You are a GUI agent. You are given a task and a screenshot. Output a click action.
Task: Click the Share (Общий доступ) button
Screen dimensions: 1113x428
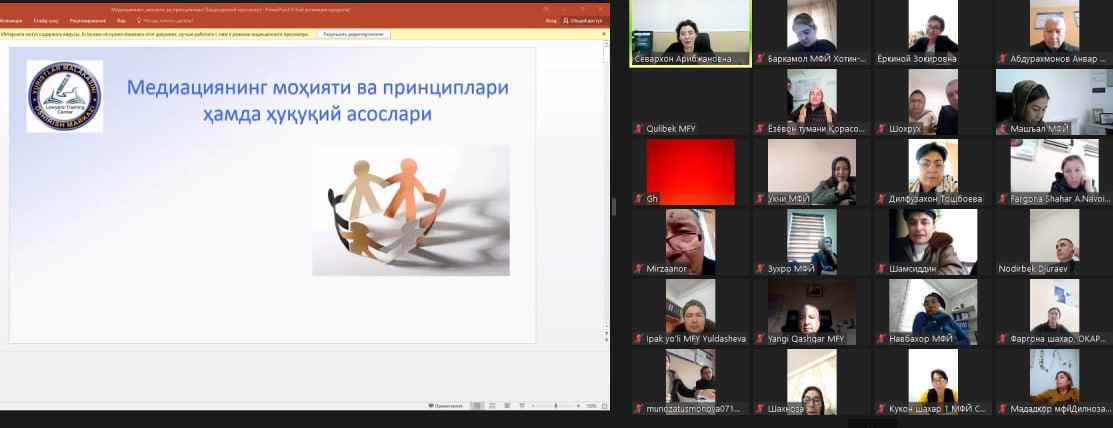pyautogui.click(x=582, y=19)
